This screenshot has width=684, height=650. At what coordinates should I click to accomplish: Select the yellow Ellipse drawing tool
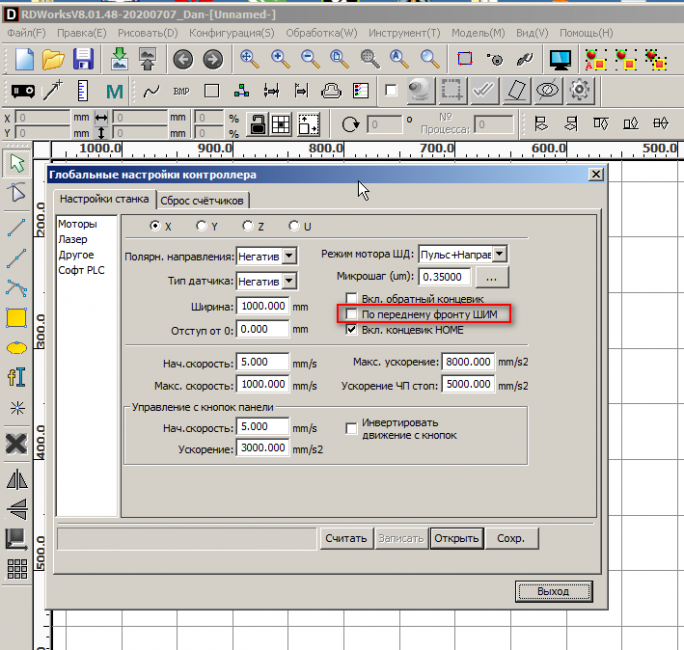tap(16, 348)
